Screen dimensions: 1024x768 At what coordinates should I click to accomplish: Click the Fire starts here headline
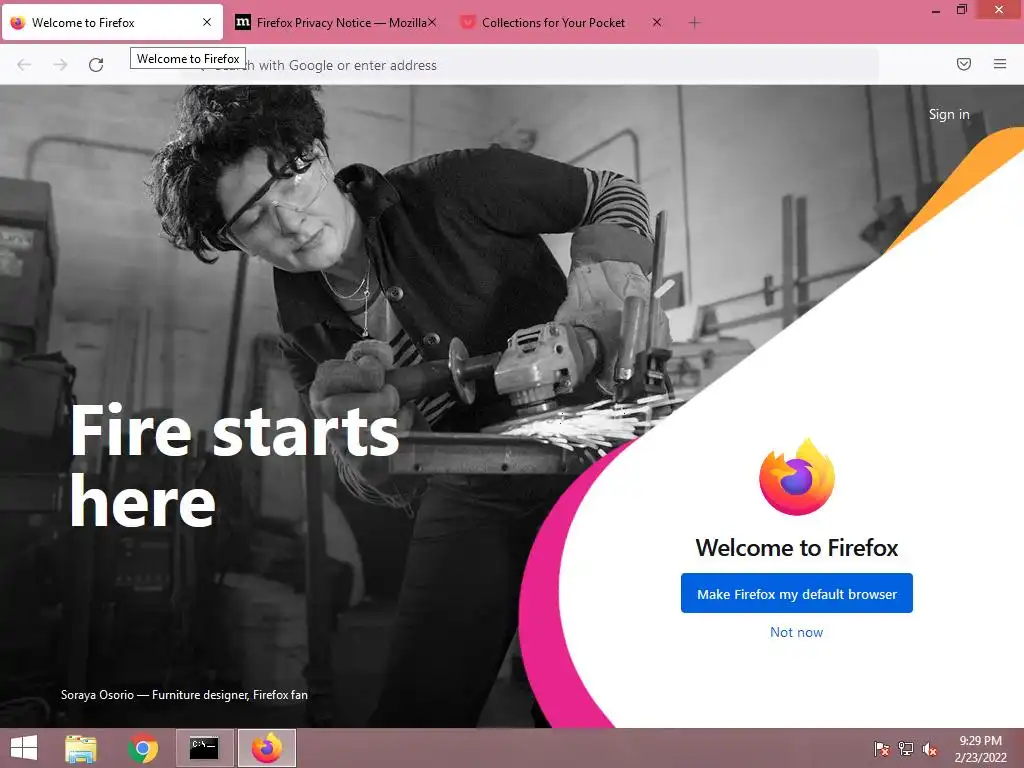click(x=234, y=465)
